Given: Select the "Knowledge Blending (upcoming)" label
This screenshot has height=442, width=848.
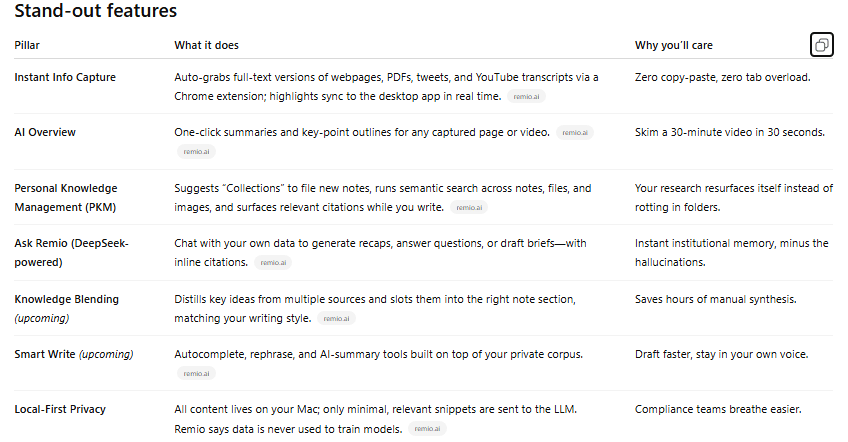Looking at the screenshot, I should click(x=67, y=309).
